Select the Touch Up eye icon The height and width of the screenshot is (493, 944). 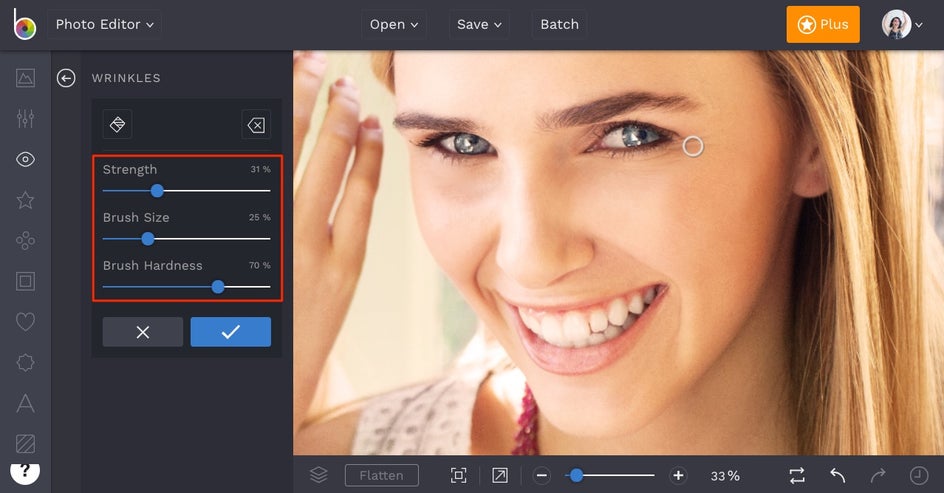25,159
